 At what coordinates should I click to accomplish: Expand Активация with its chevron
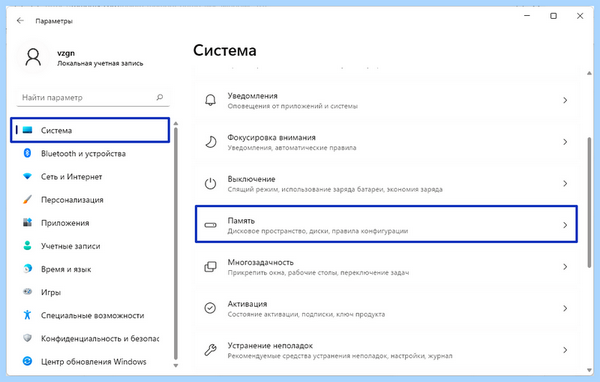coord(565,309)
